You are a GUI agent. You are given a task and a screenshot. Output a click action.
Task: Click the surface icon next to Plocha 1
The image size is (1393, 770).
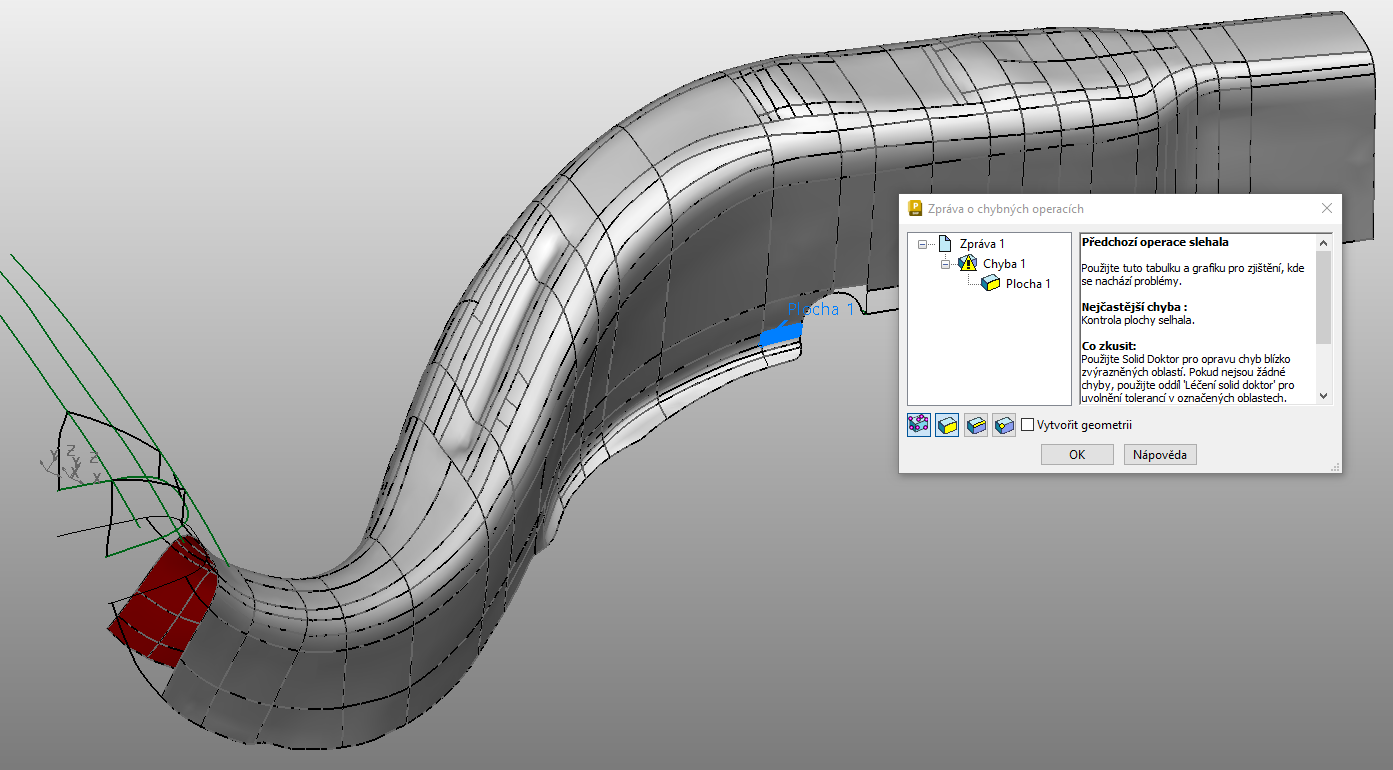[988, 283]
